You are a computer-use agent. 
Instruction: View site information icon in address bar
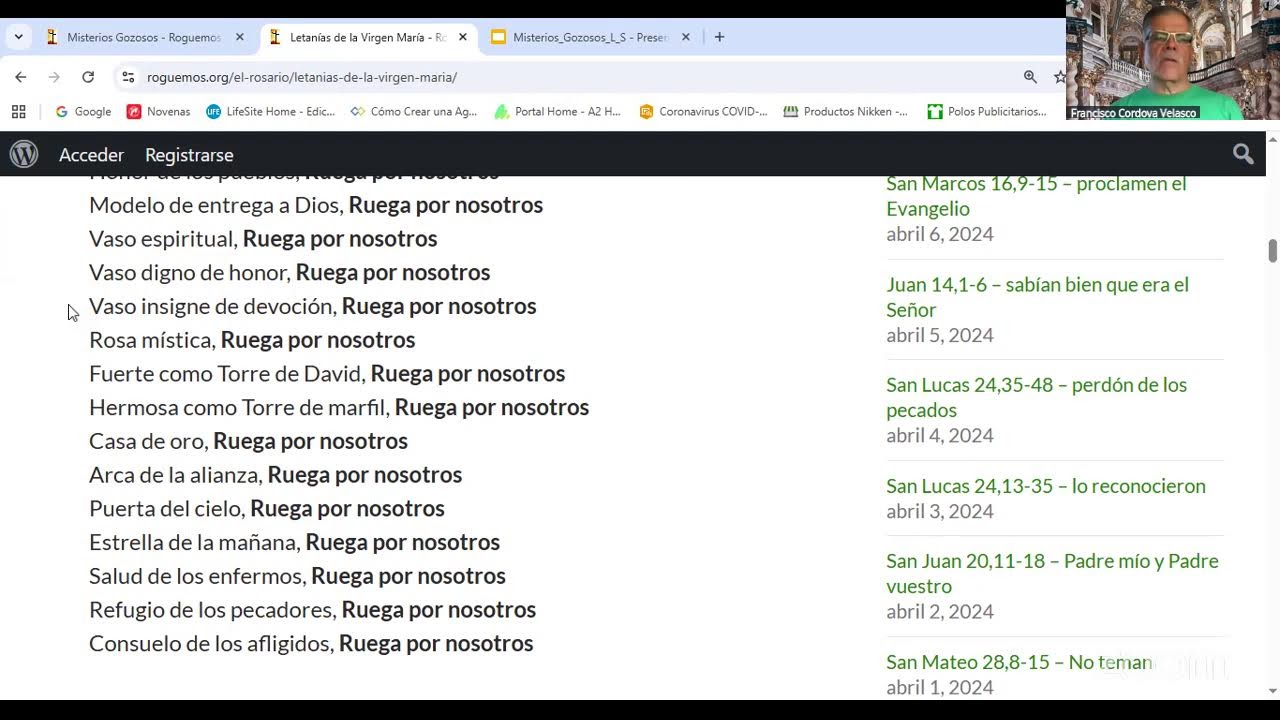click(x=127, y=77)
